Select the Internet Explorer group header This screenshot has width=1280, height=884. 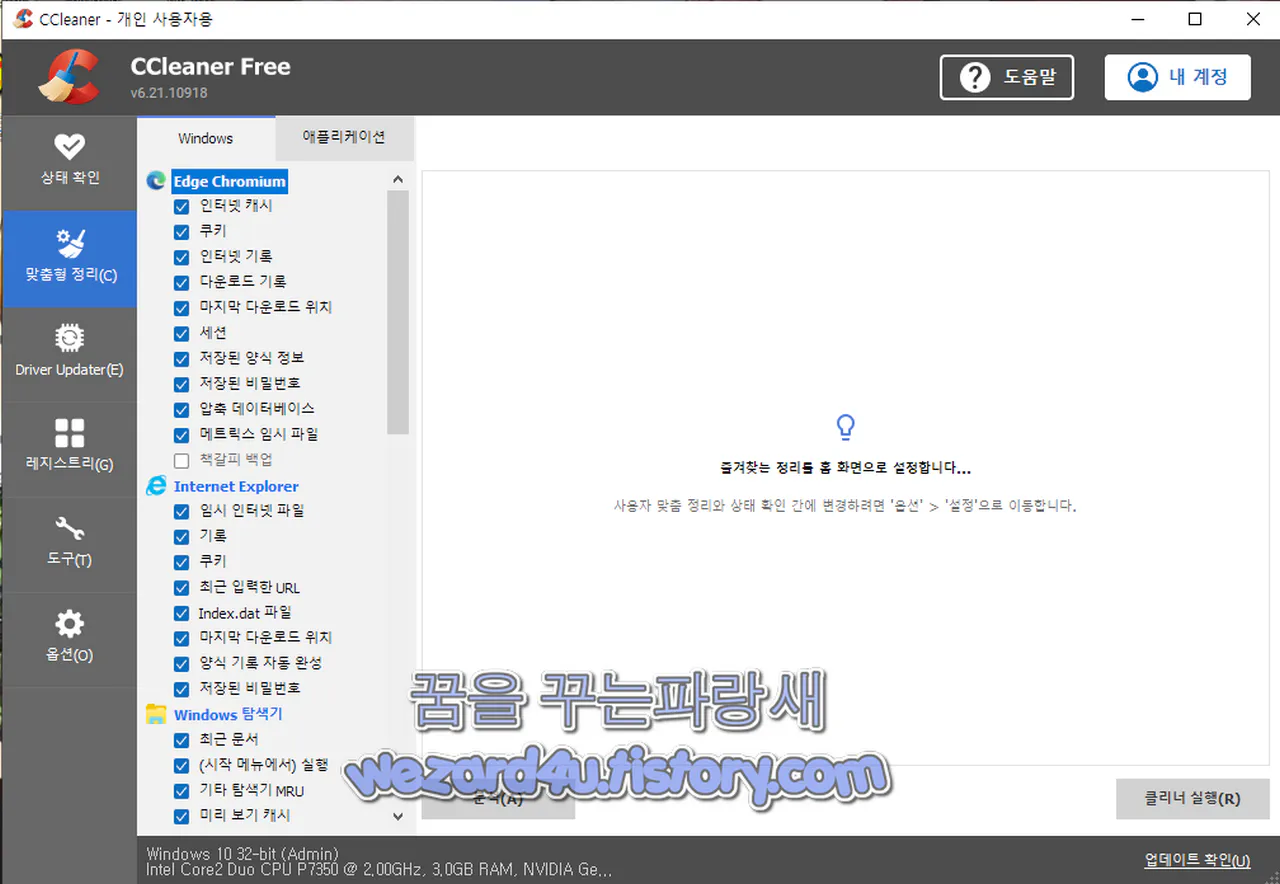(x=236, y=486)
